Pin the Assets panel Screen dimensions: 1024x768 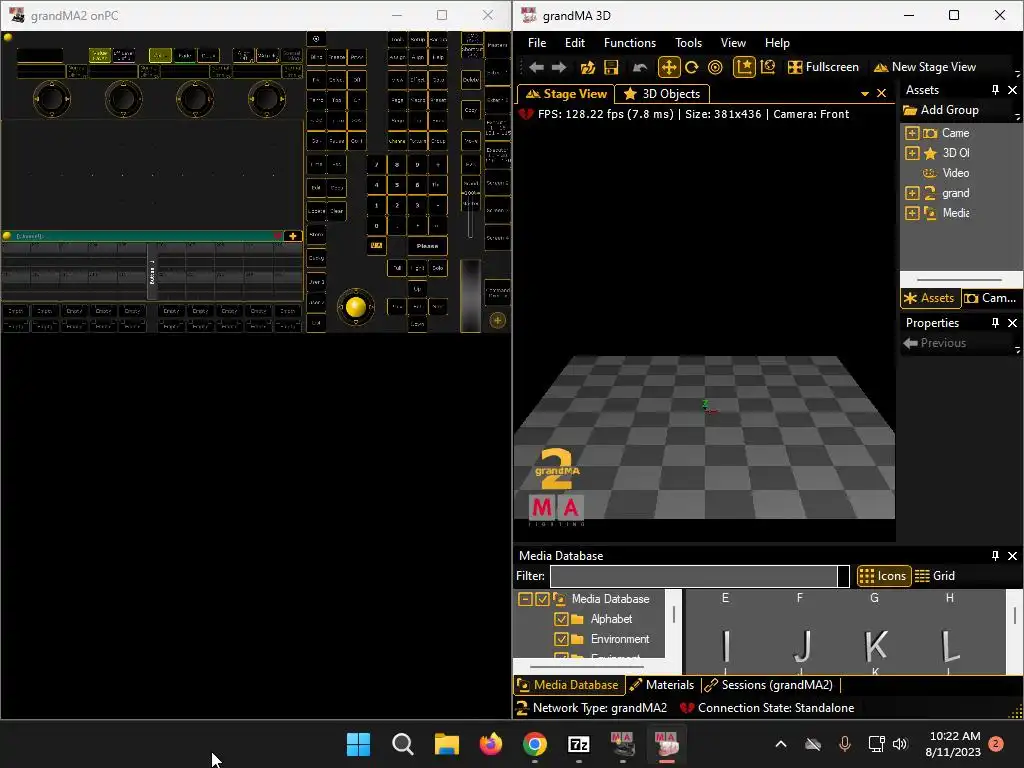[x=995, y=89]
